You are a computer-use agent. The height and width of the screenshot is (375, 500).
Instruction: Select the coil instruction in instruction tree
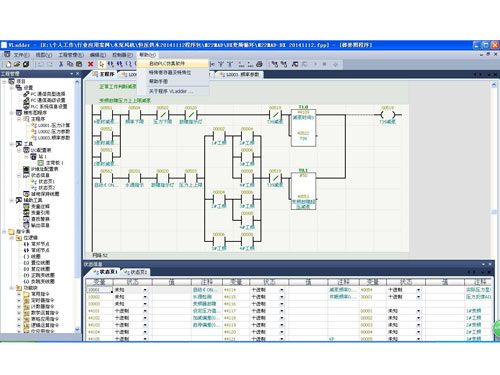coord(32,256)
